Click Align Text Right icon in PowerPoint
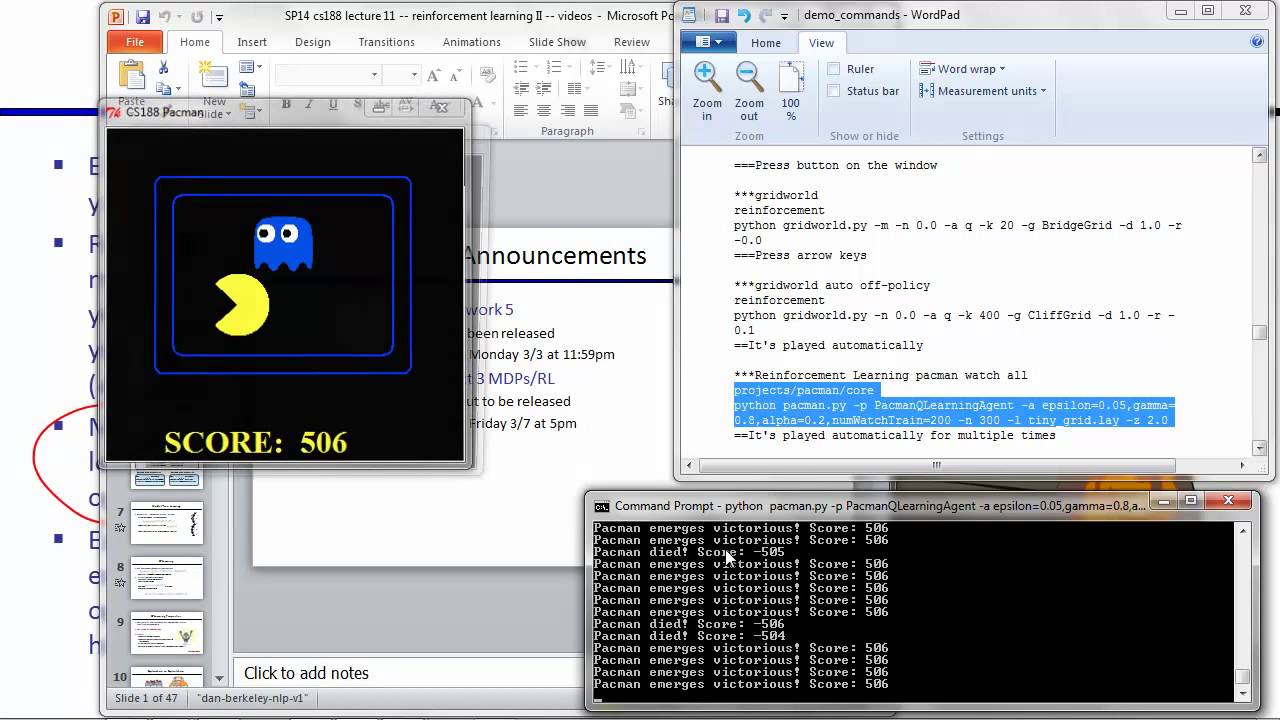The image size is (1280, 720). [x=567, y=111]
